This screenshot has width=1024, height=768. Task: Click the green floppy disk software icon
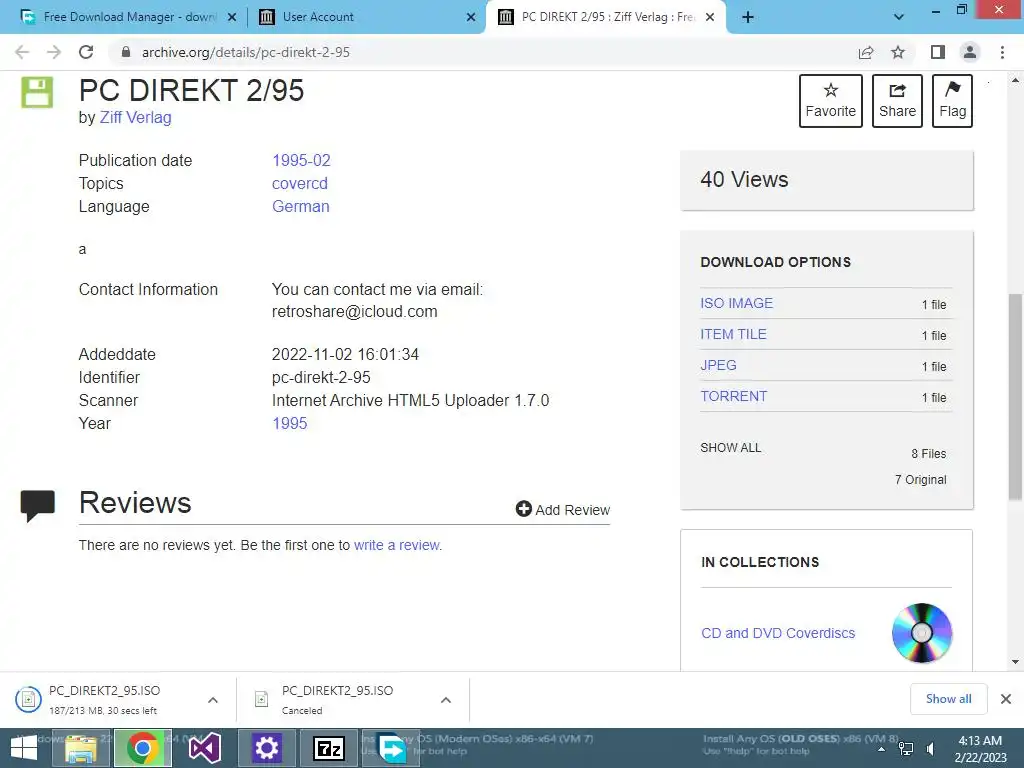37,92
